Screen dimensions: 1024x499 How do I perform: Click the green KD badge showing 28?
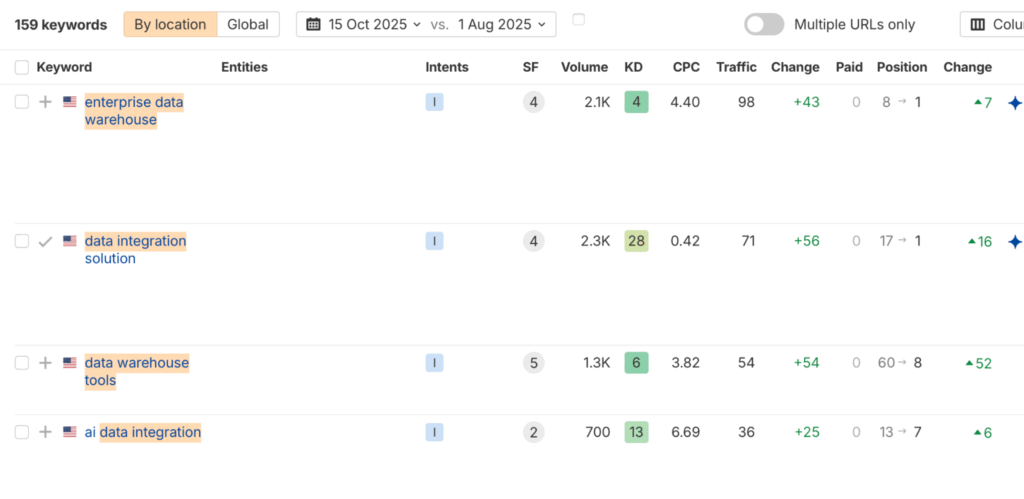coord(636,241)
